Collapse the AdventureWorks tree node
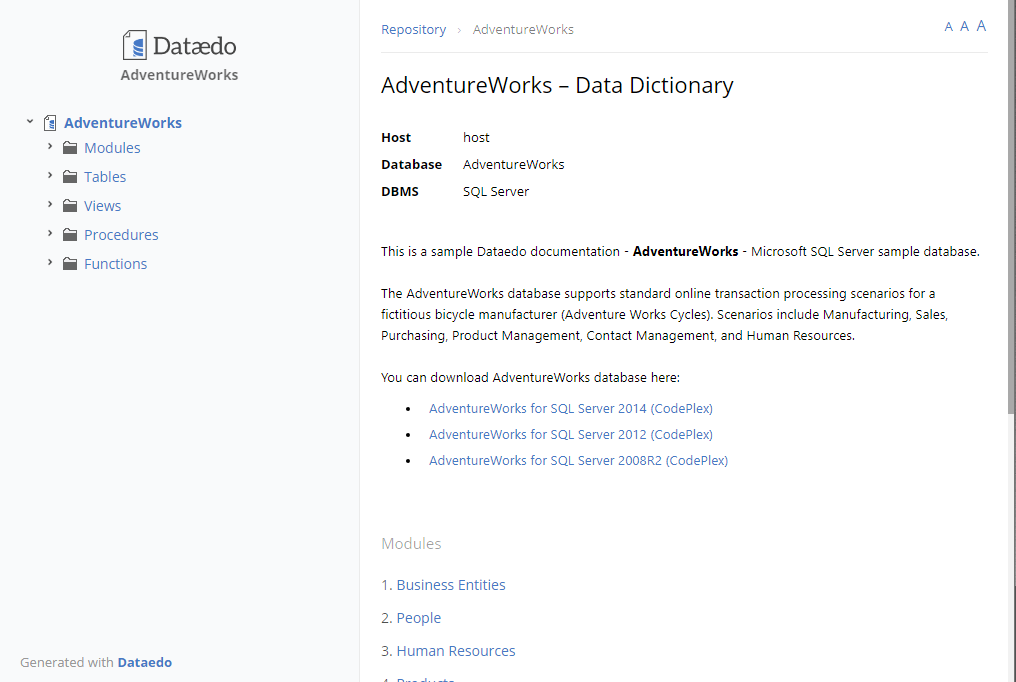 click(x=30, y=122)
